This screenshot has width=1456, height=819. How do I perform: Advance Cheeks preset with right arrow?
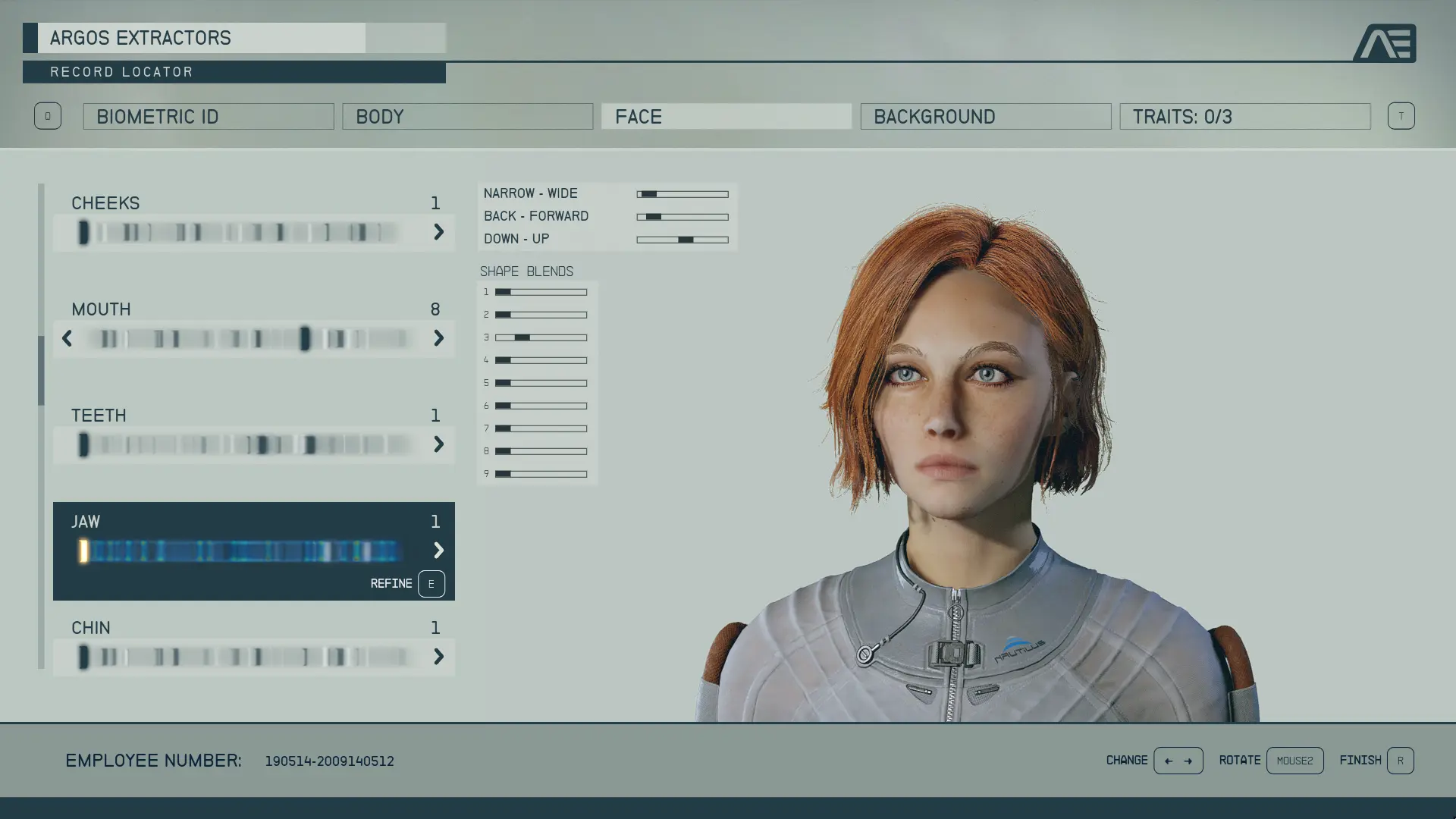point(438,232)
